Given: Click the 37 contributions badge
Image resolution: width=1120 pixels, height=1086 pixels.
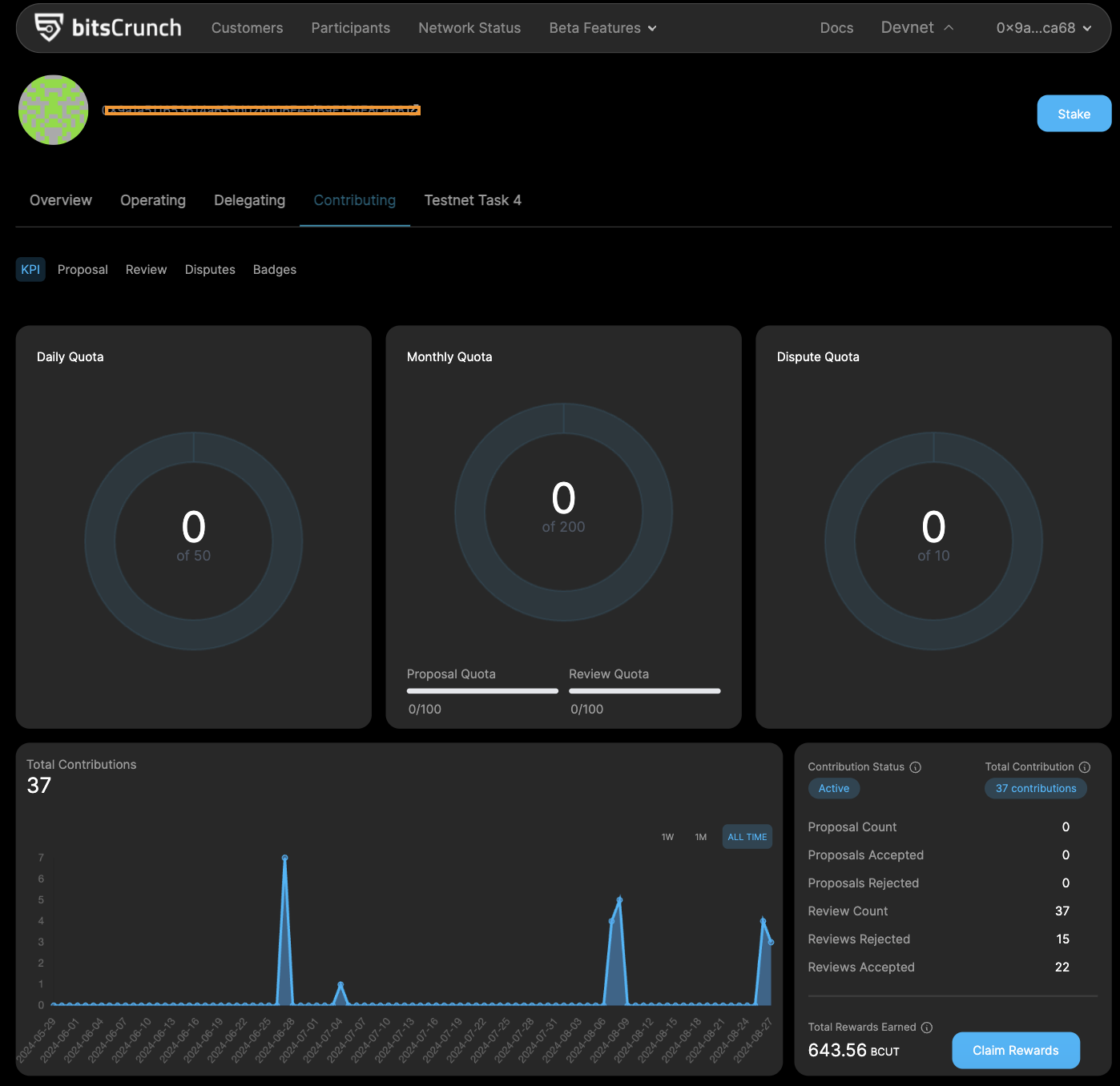Looking at the screenshot, I should 1036,789.
